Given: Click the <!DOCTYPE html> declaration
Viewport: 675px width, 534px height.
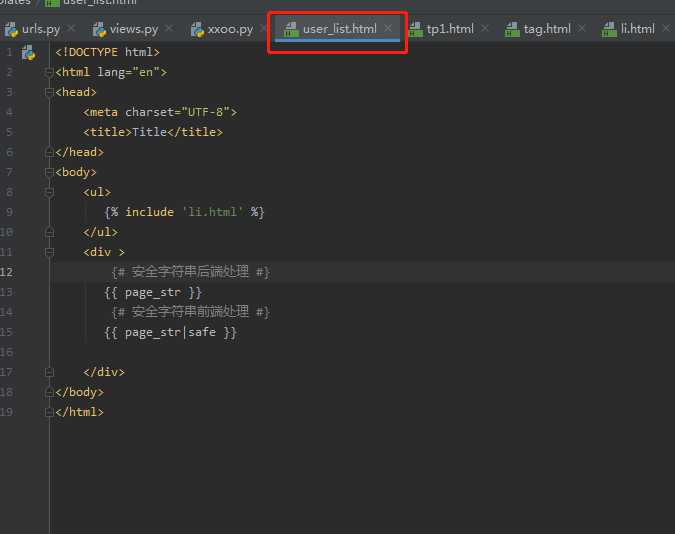Looking at the screenshot, I should (x=108, y=52).
